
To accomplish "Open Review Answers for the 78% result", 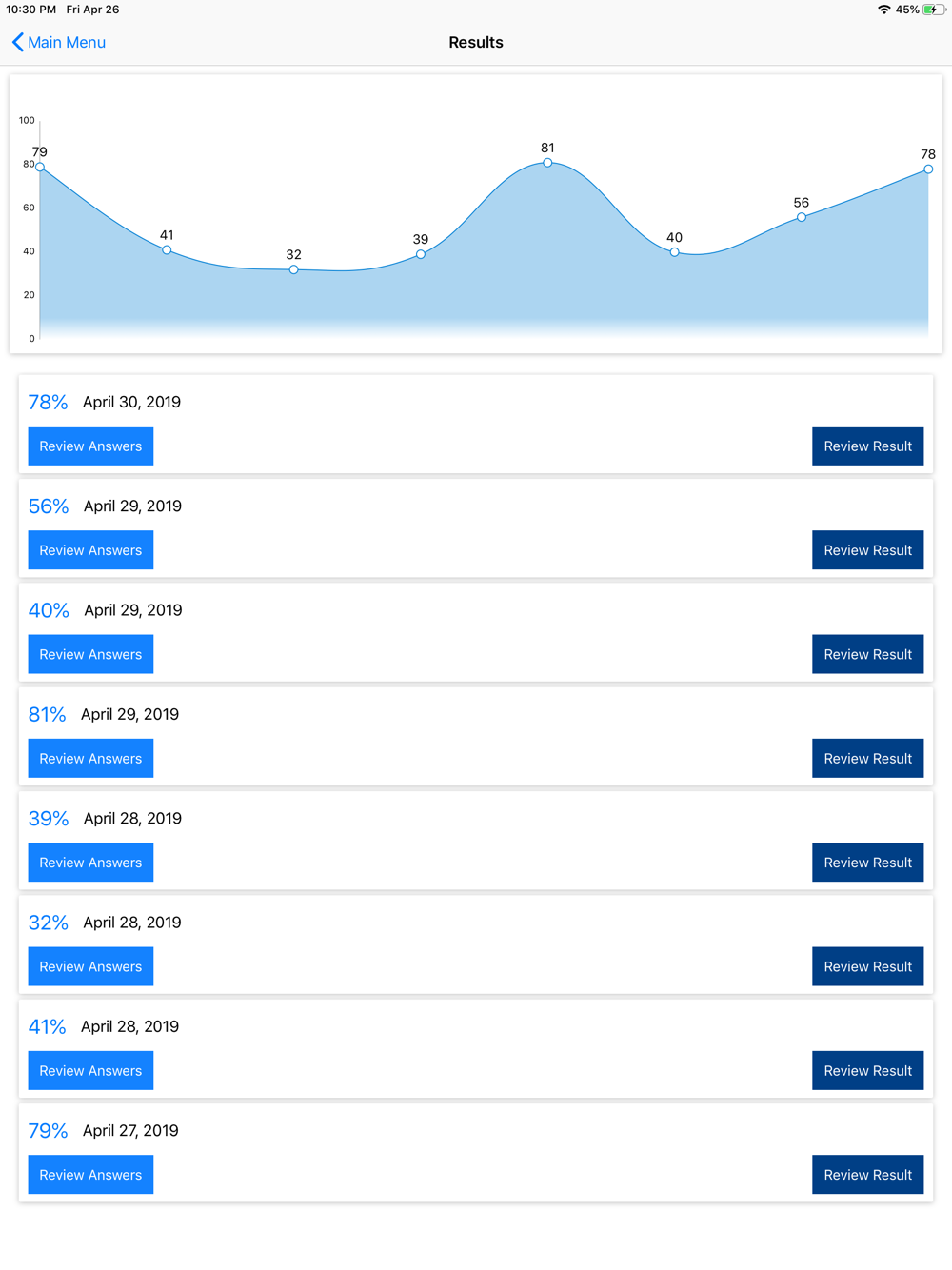I will (90, 446).
